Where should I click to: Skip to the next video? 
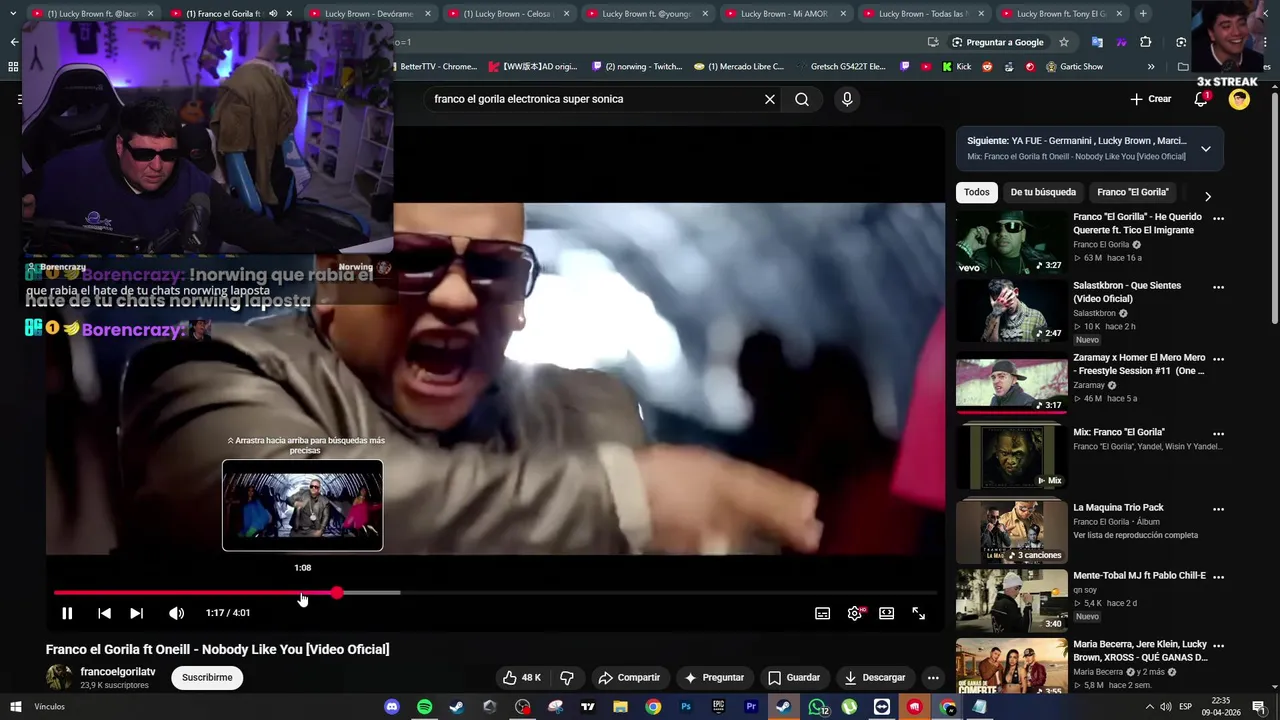point(136,613)
